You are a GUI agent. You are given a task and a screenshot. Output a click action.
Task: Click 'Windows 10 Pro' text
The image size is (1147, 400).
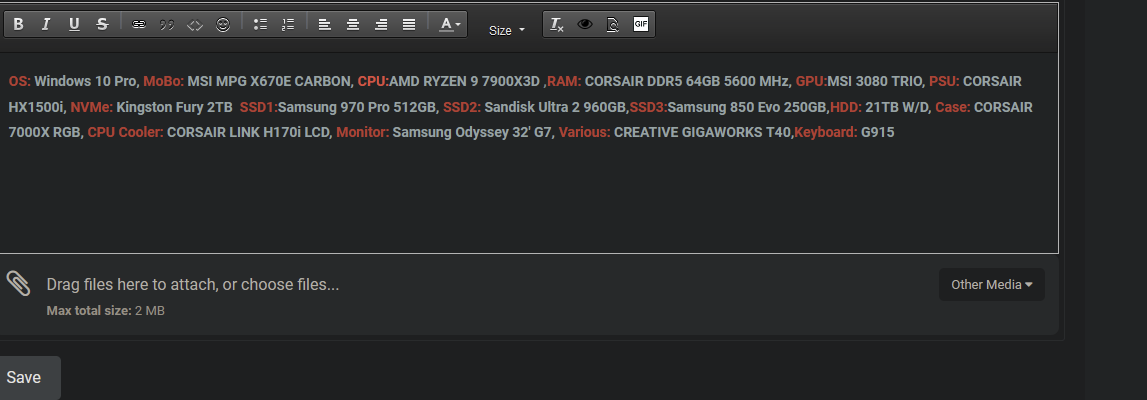[x=85, y=81]
